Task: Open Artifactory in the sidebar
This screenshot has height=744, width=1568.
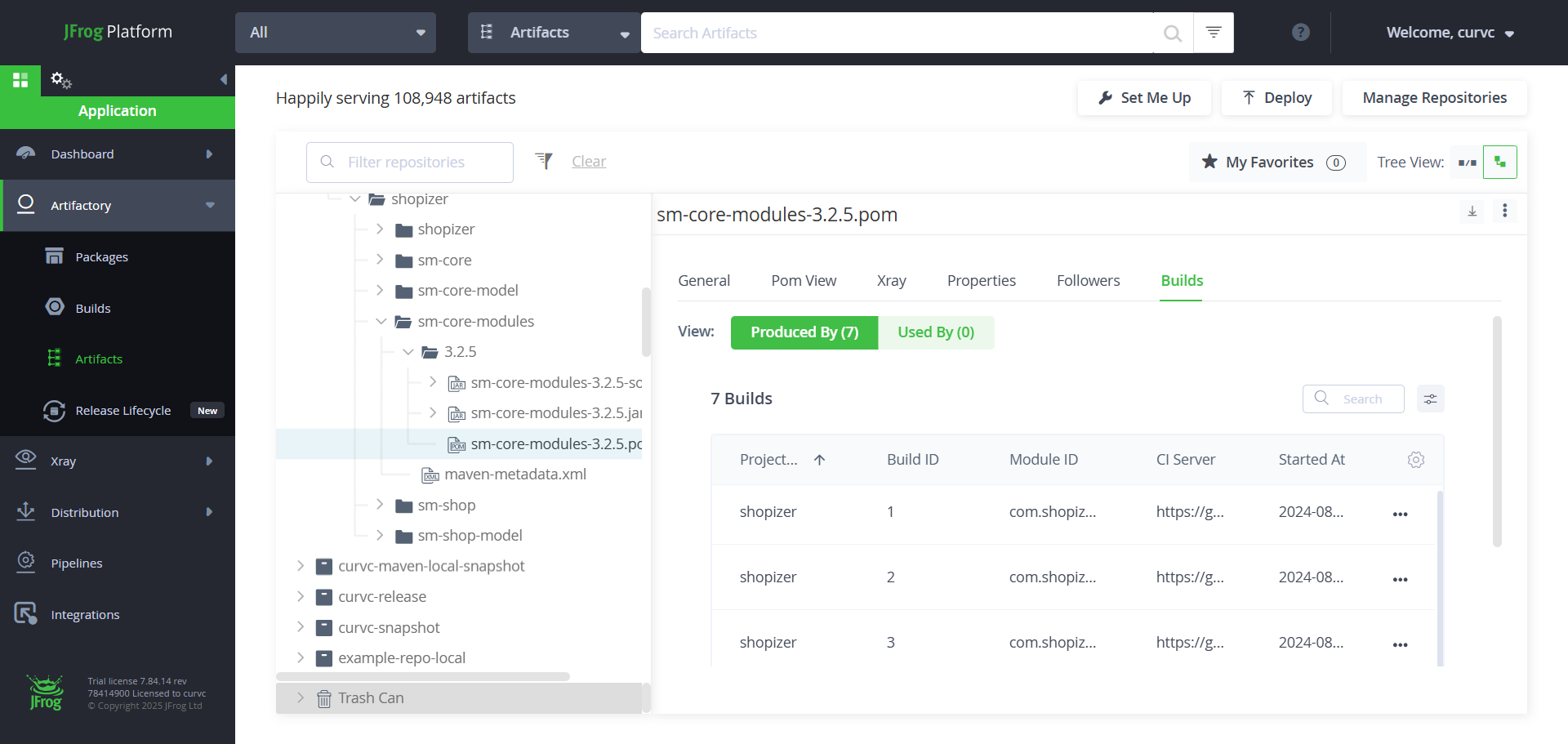Action: pos(118,206)
